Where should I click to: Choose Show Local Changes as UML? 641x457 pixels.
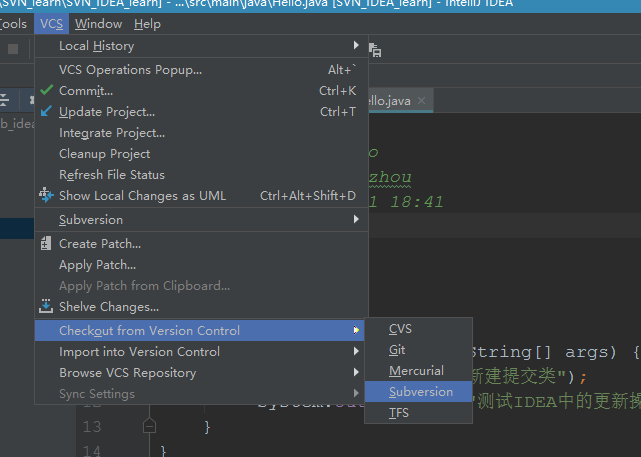pos(202,196)
